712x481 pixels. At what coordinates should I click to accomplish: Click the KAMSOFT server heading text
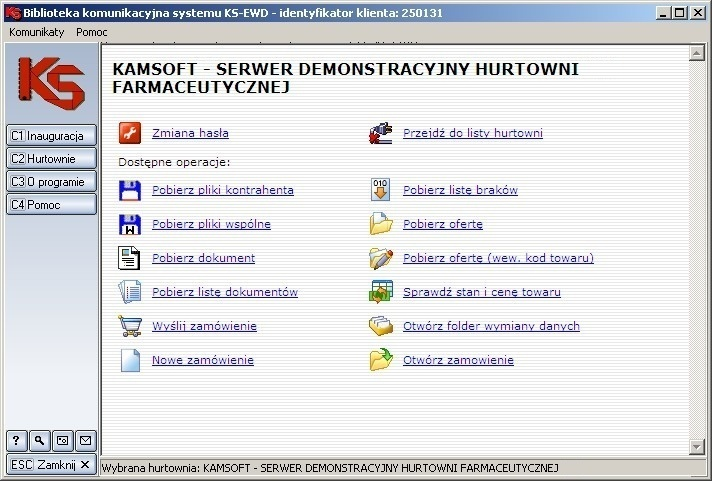tap(346, 78)
